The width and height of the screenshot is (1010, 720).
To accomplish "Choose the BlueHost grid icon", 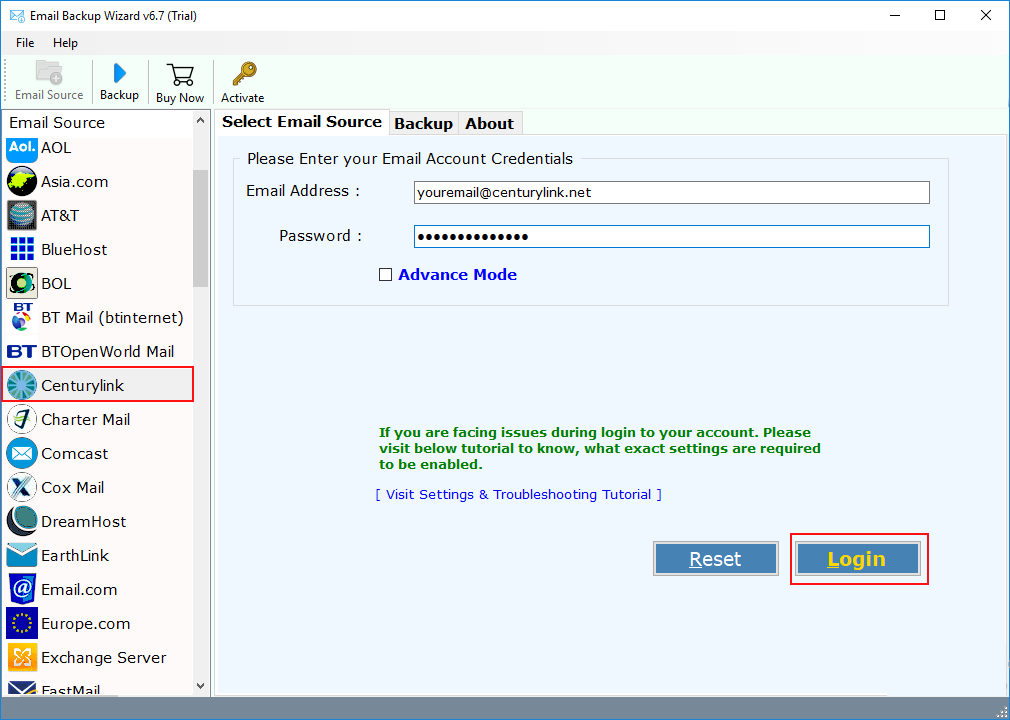I will pos(22,249).
